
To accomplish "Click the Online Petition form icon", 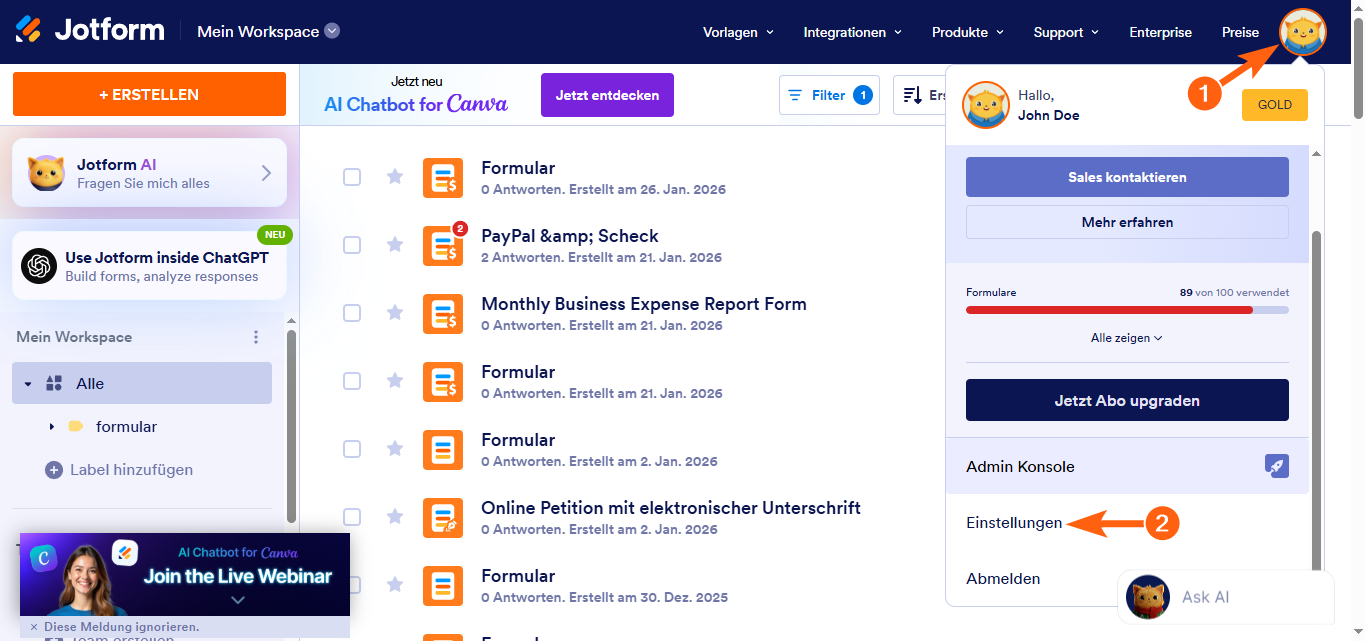I will [x=442, y=518].
